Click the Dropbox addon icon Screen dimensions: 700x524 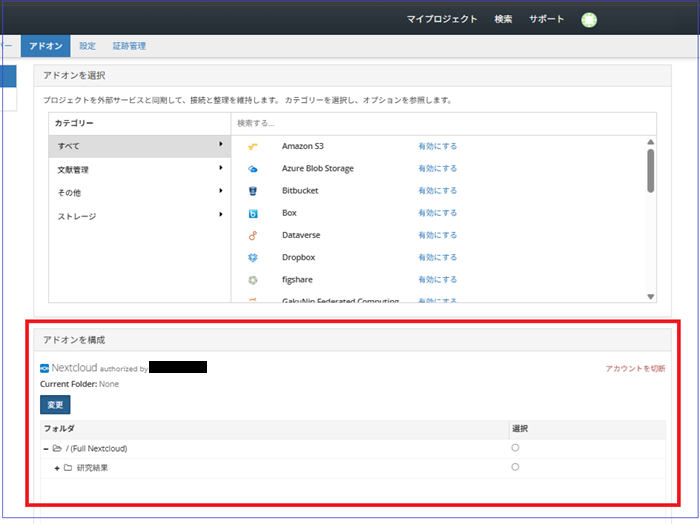(253, 257)
